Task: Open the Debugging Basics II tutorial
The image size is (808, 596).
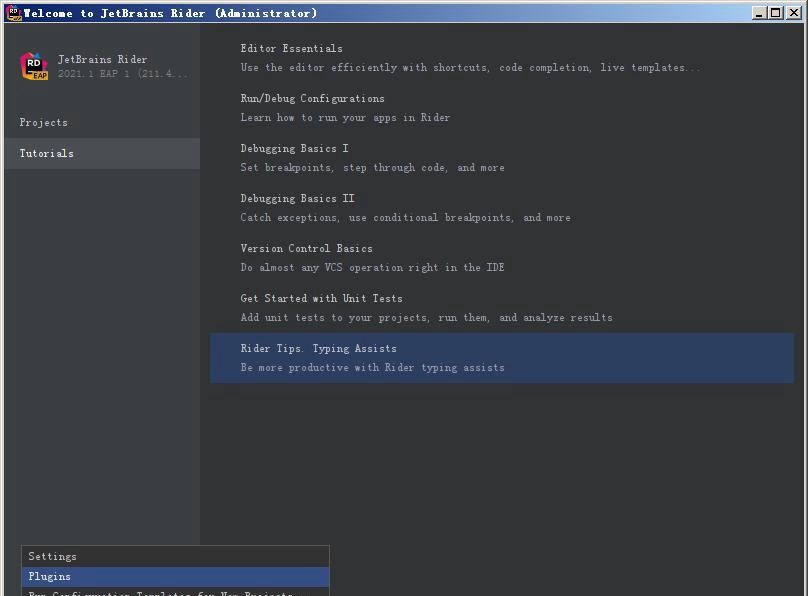Action: 502,208
